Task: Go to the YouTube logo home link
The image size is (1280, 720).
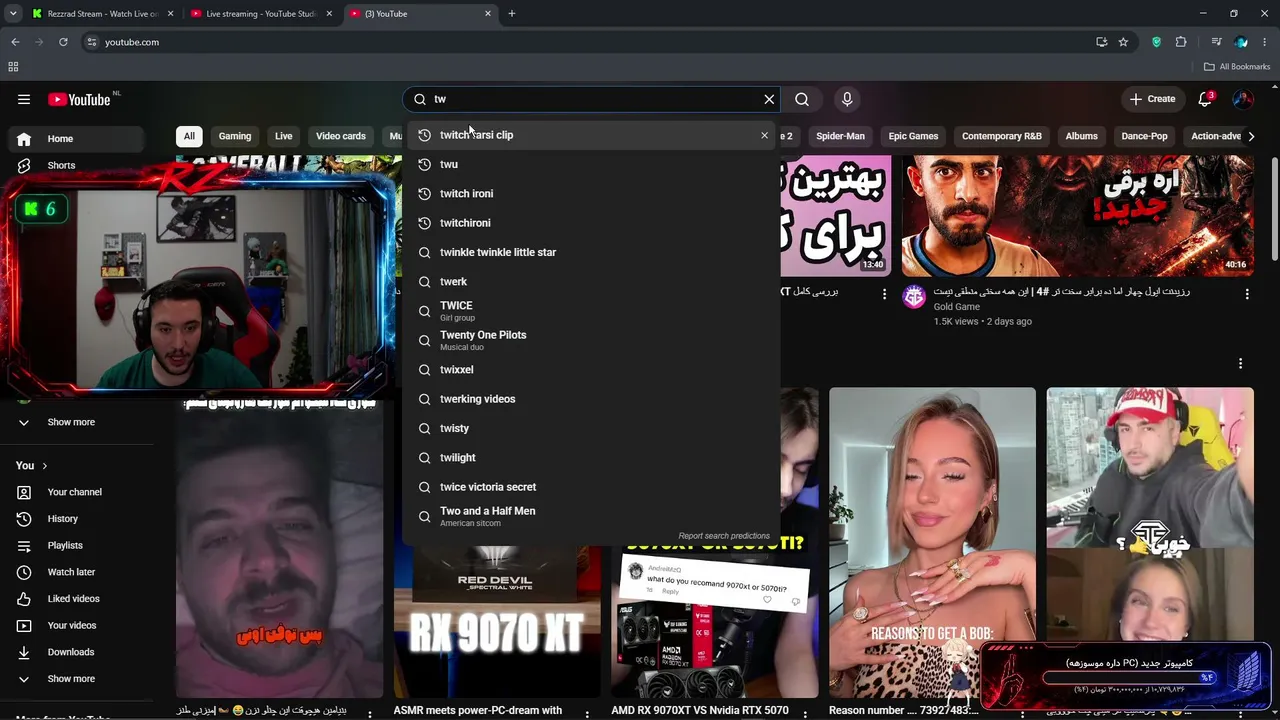Action: (x=79, y=99)
